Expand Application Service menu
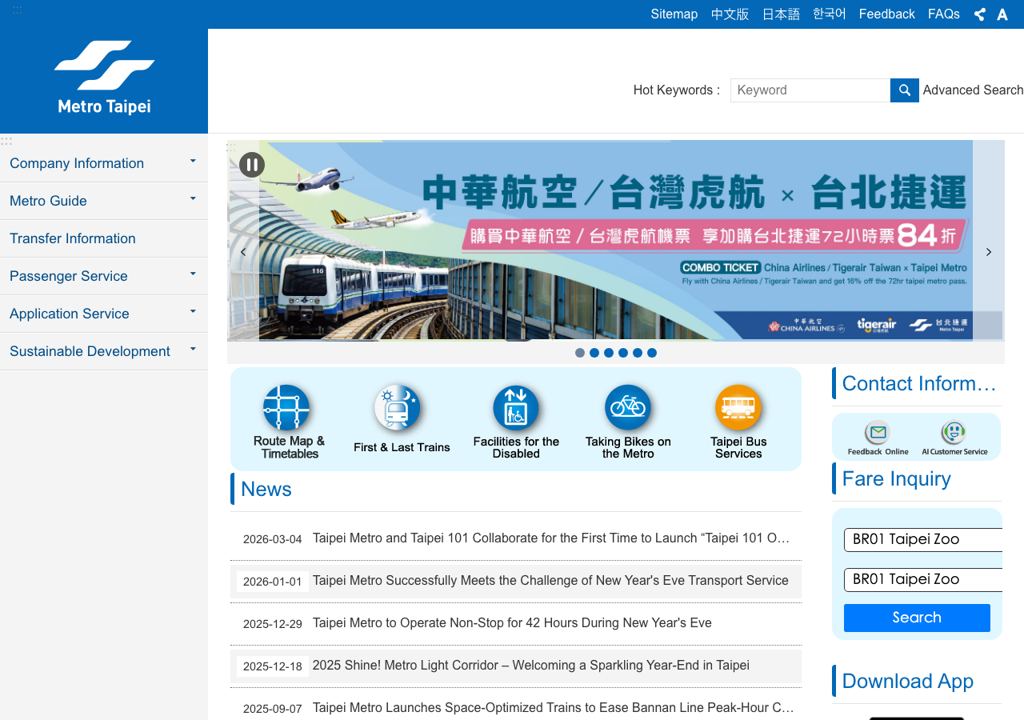 coord(104,314)
